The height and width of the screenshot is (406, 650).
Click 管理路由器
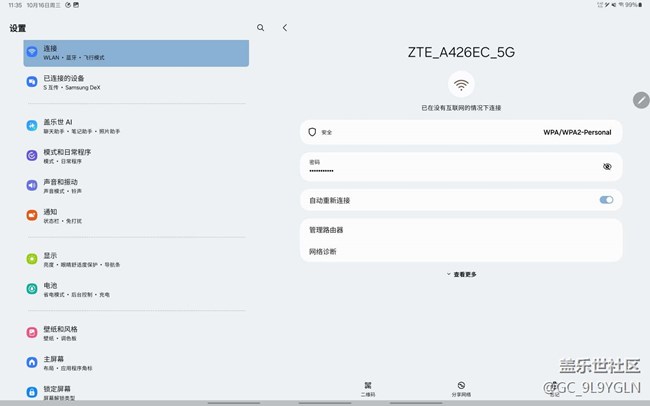point(461,230)
